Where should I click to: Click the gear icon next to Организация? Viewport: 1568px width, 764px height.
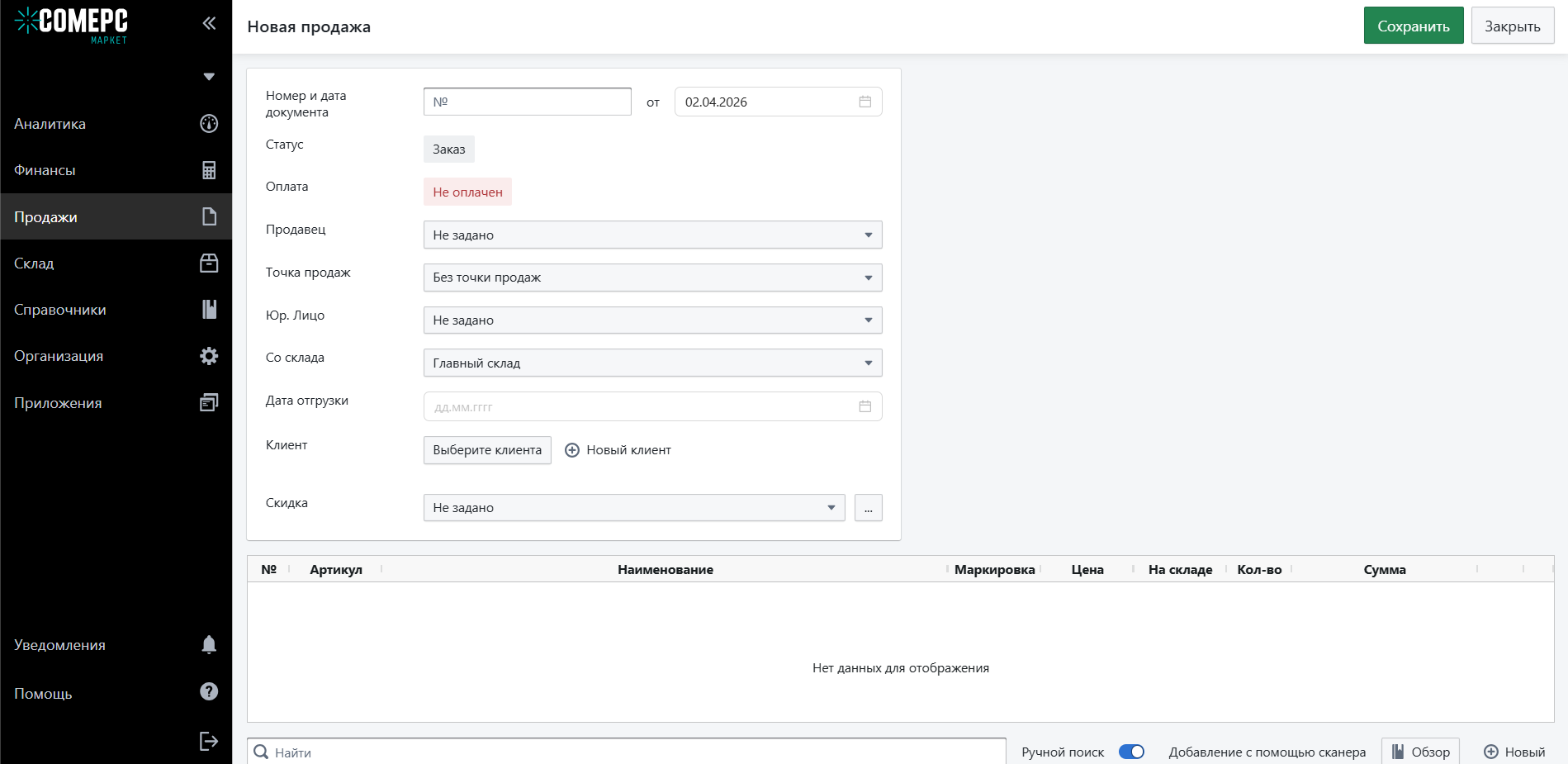[x=209, y=356]
